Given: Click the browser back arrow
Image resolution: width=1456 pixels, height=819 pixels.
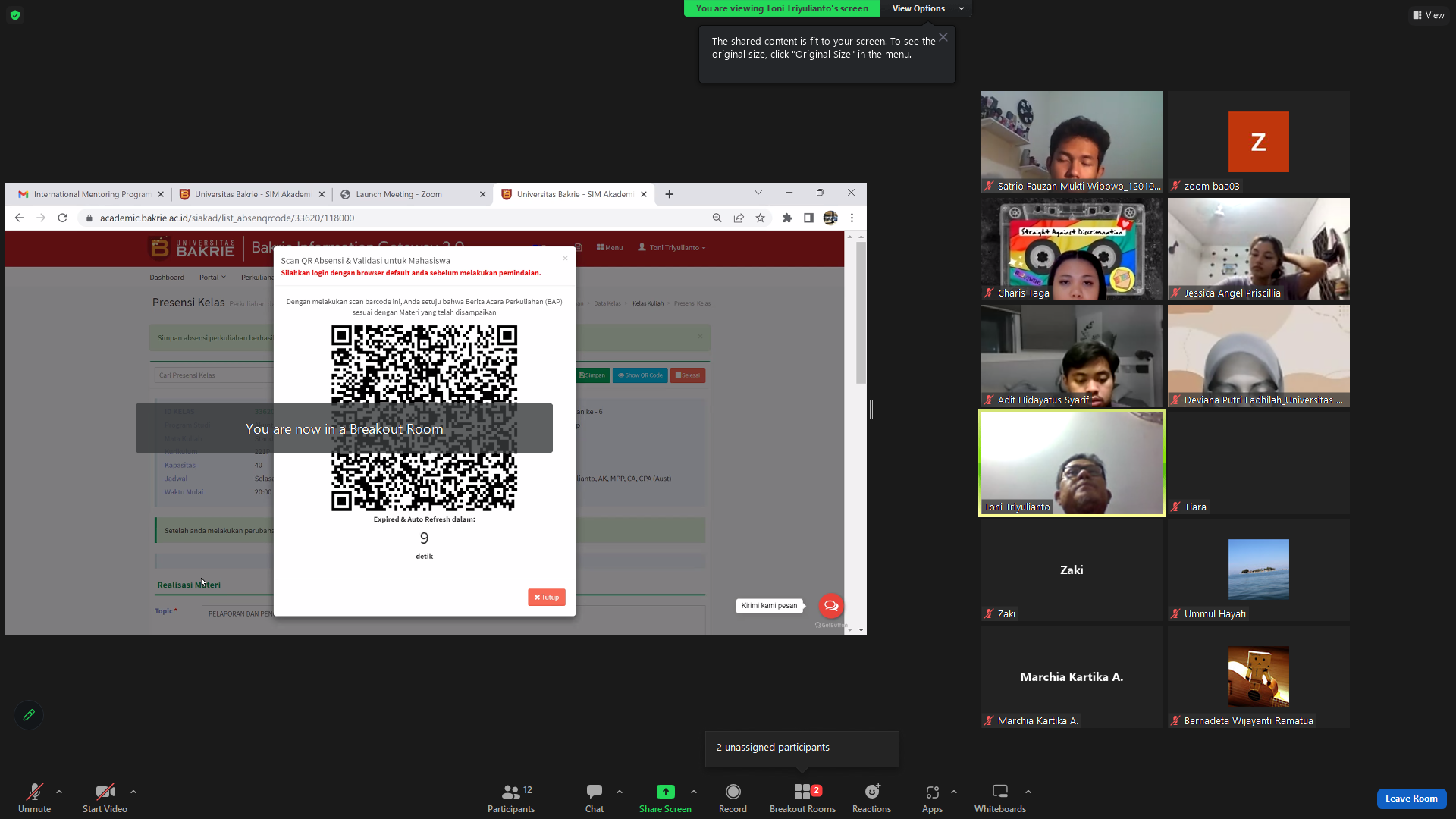Looking at the screenshot, I should pos(20,218).
